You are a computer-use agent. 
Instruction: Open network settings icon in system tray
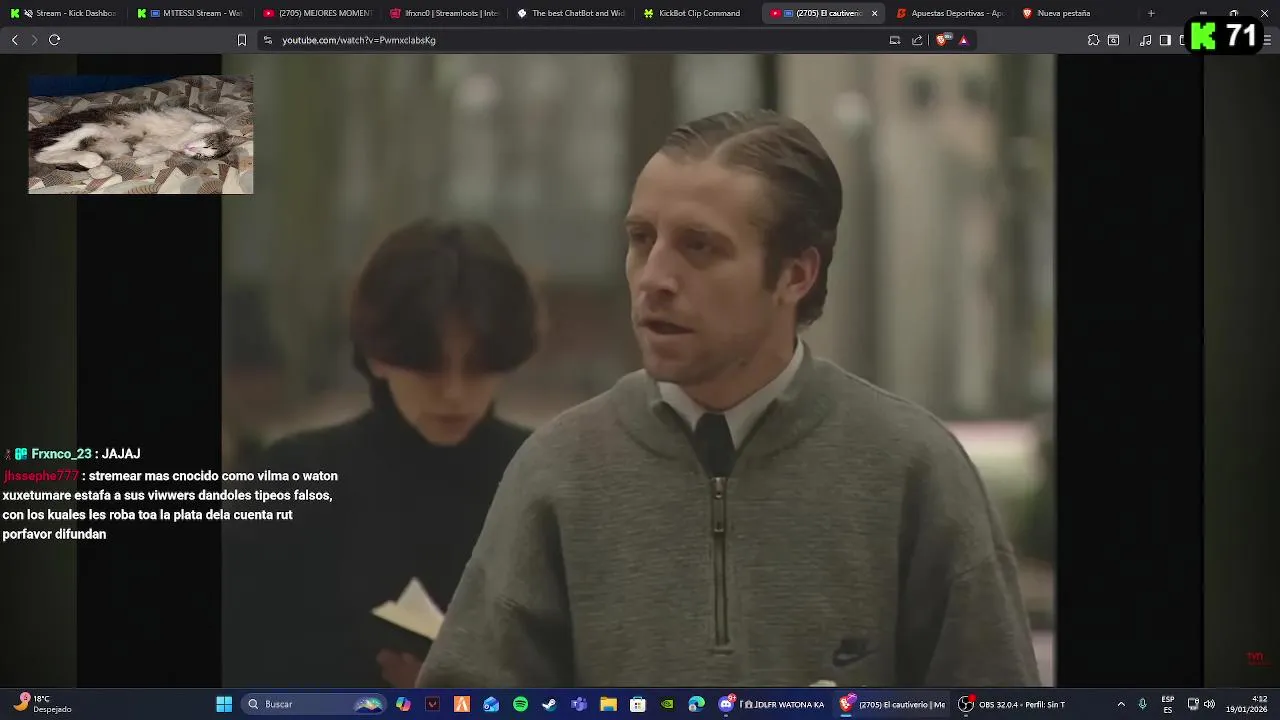1193,704
